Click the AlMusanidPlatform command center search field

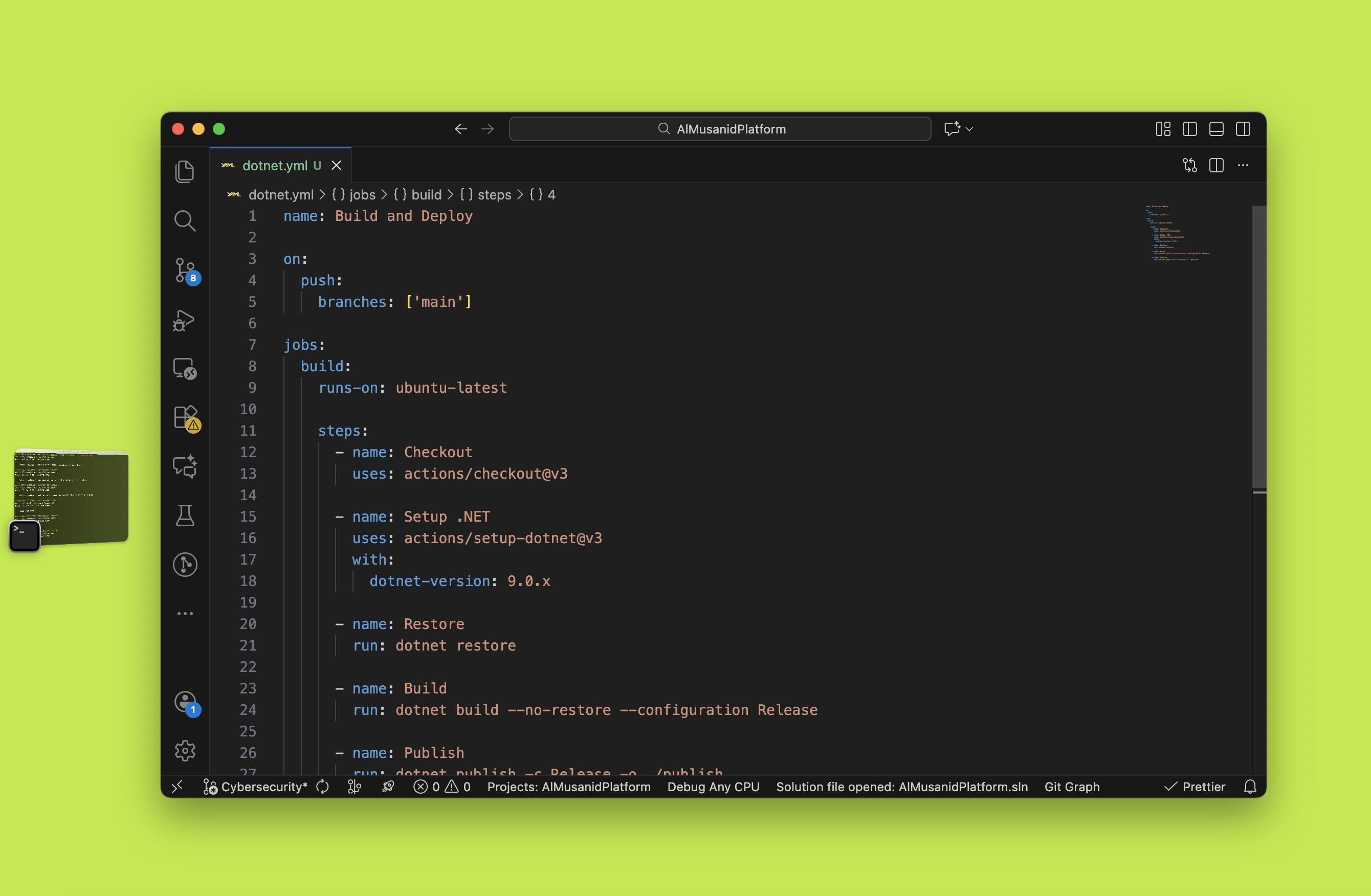[720, 129]
